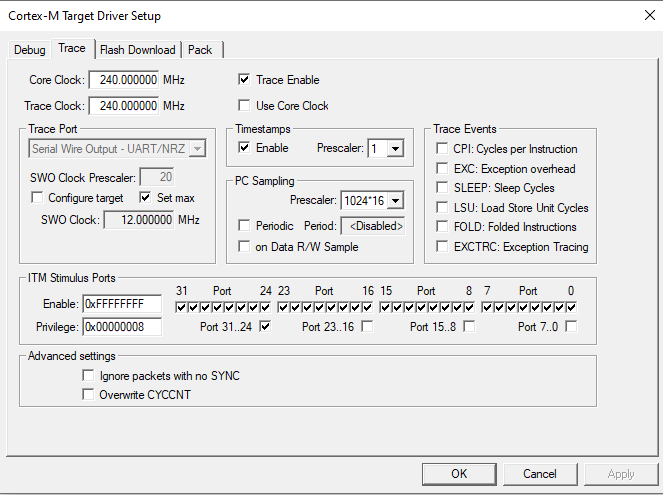Screen dimensions: 663x495
Task: Uncheck ITM stimulus port 24 checkbox
Action: pyautogui.click(x=266, y=307)
